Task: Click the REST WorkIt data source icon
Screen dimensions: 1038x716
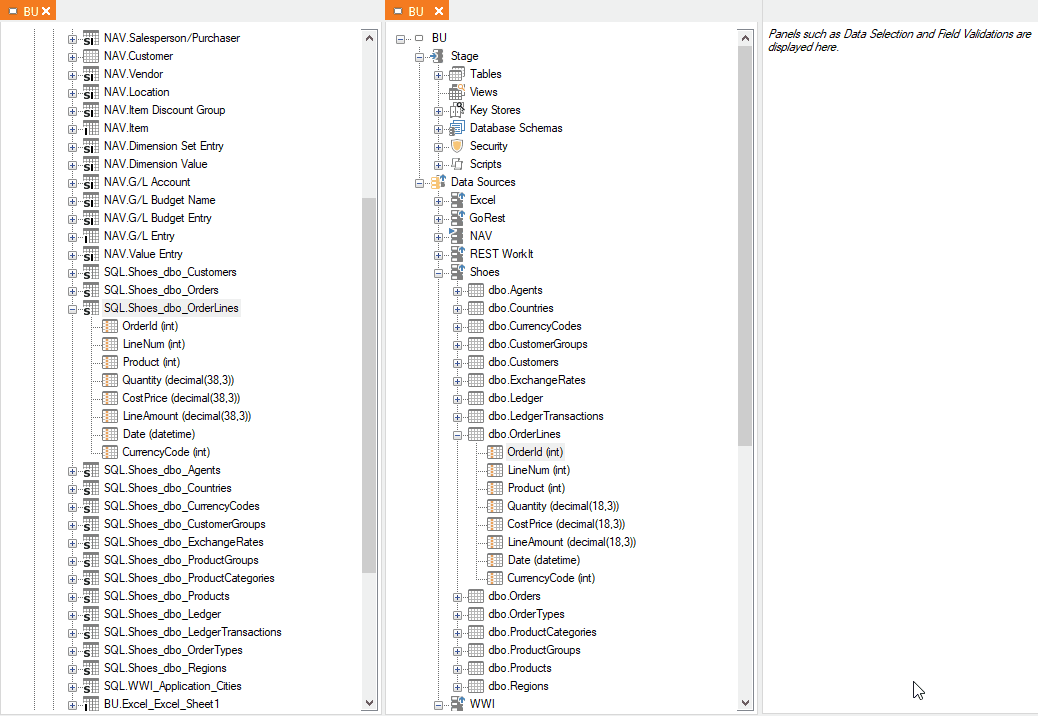Action: [457, 253]
